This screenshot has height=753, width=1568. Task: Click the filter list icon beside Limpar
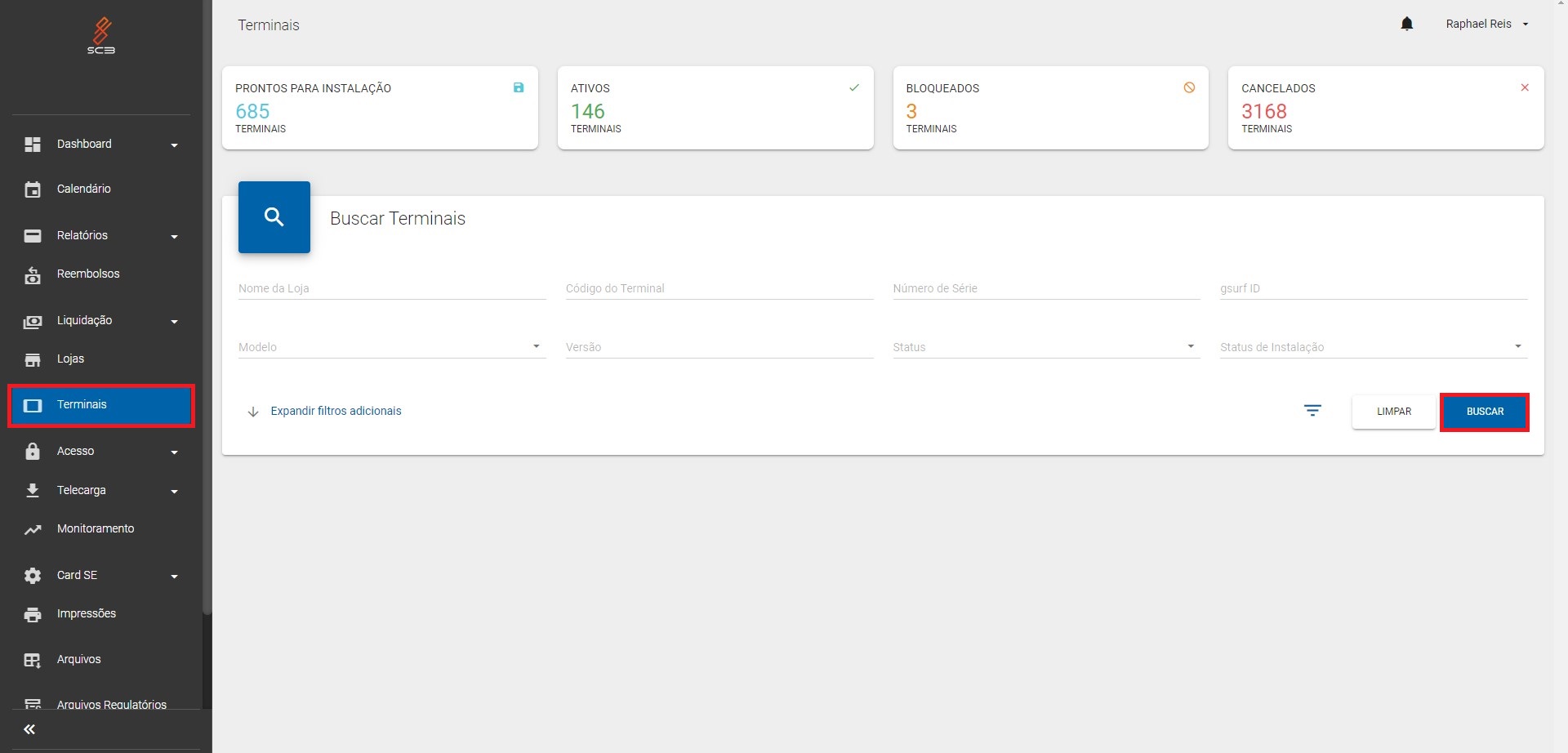click(1312, 411)
